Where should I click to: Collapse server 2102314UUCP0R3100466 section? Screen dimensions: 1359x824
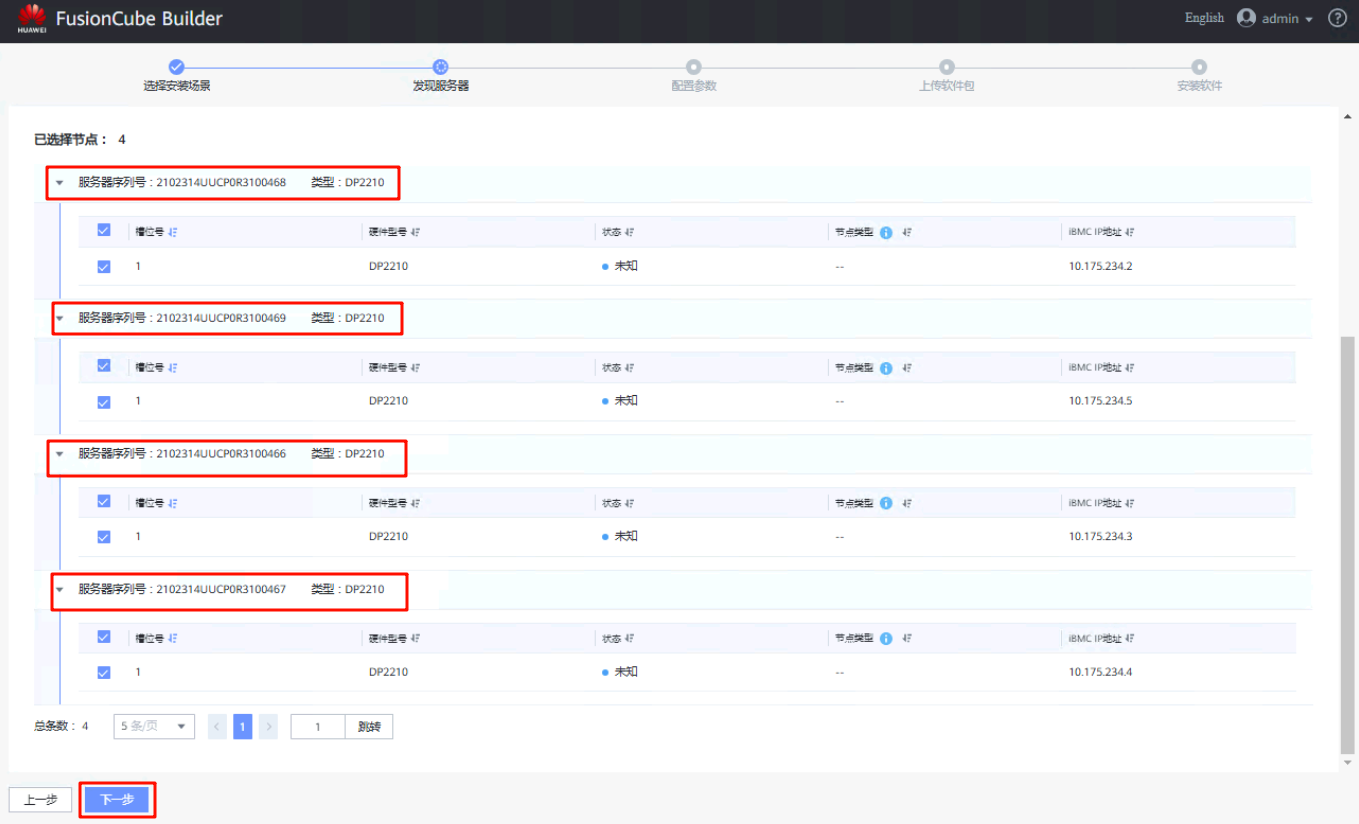tap(59, 454)
